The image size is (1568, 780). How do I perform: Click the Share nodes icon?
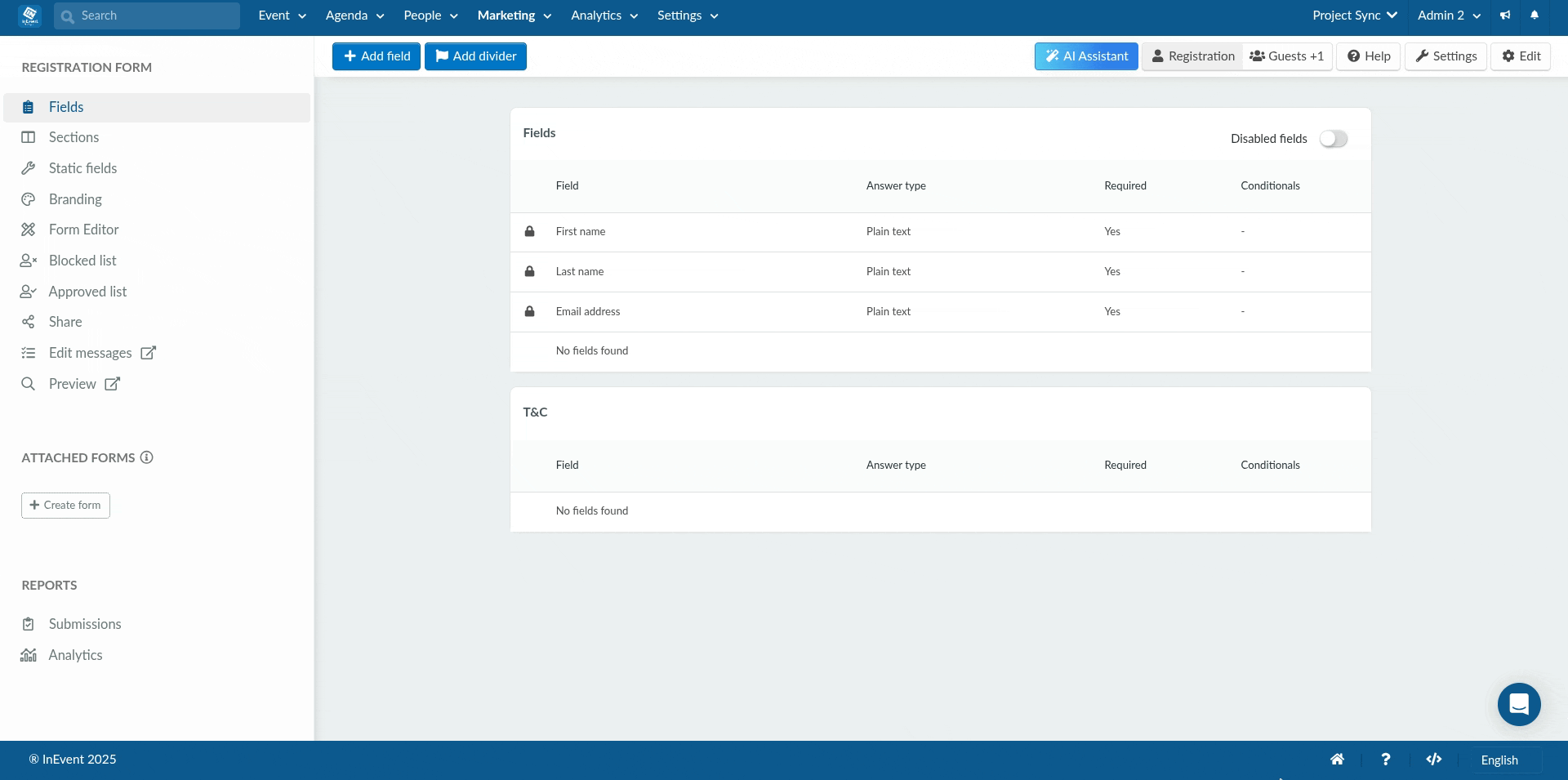29,322
